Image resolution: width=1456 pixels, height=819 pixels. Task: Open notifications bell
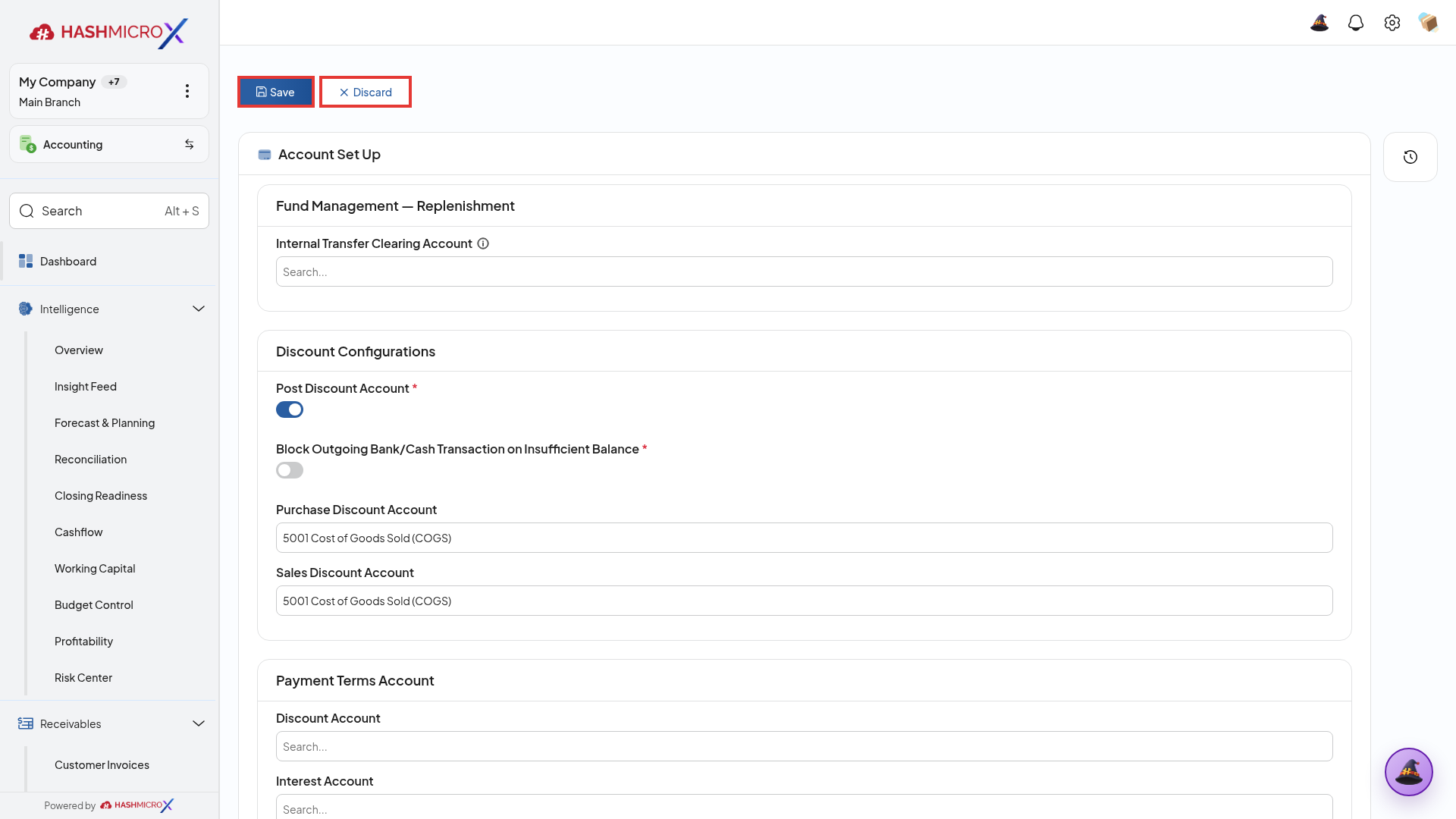click(1356, 23)
